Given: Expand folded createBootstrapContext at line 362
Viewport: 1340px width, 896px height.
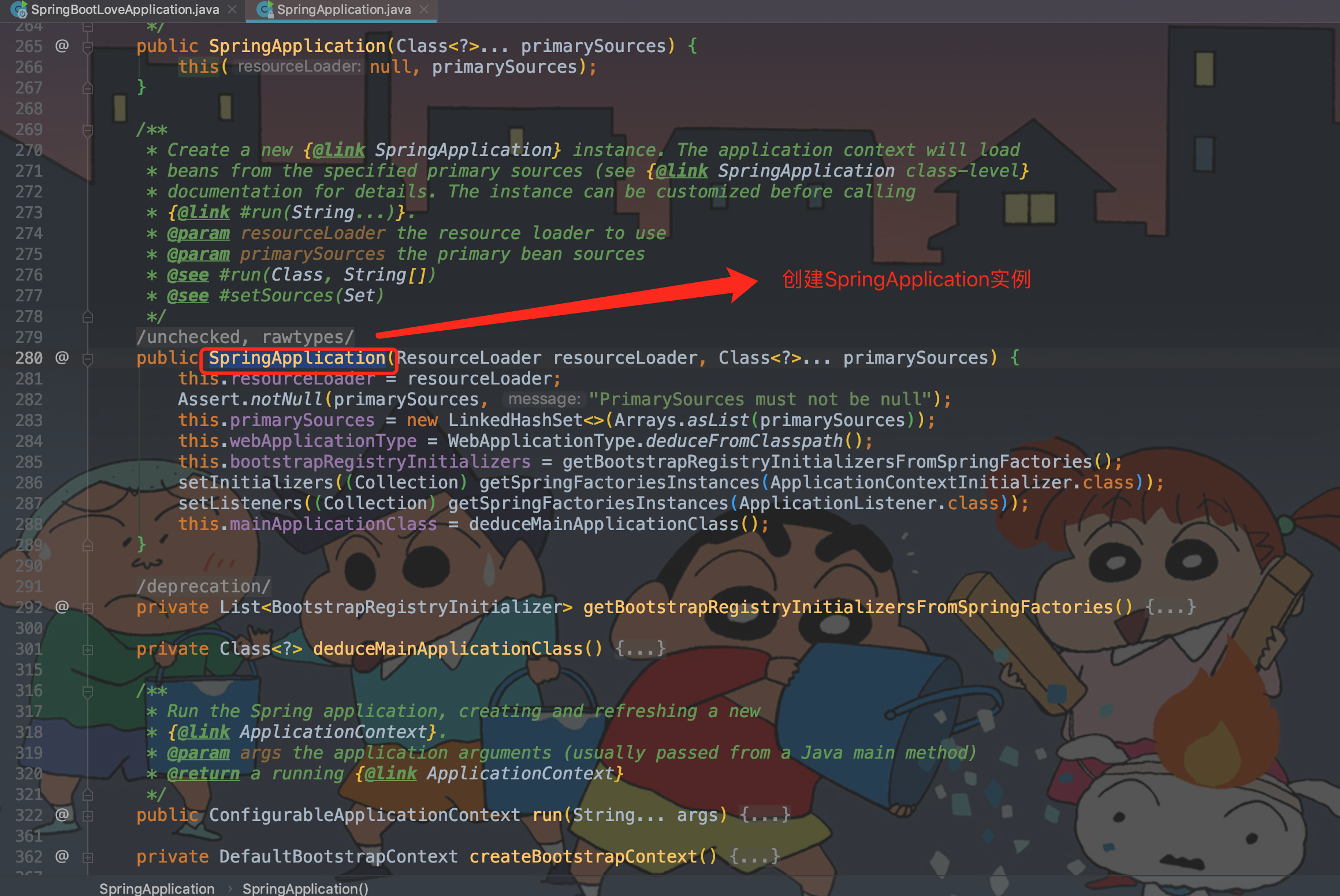Looking at the screenshot, I should 88,857.
